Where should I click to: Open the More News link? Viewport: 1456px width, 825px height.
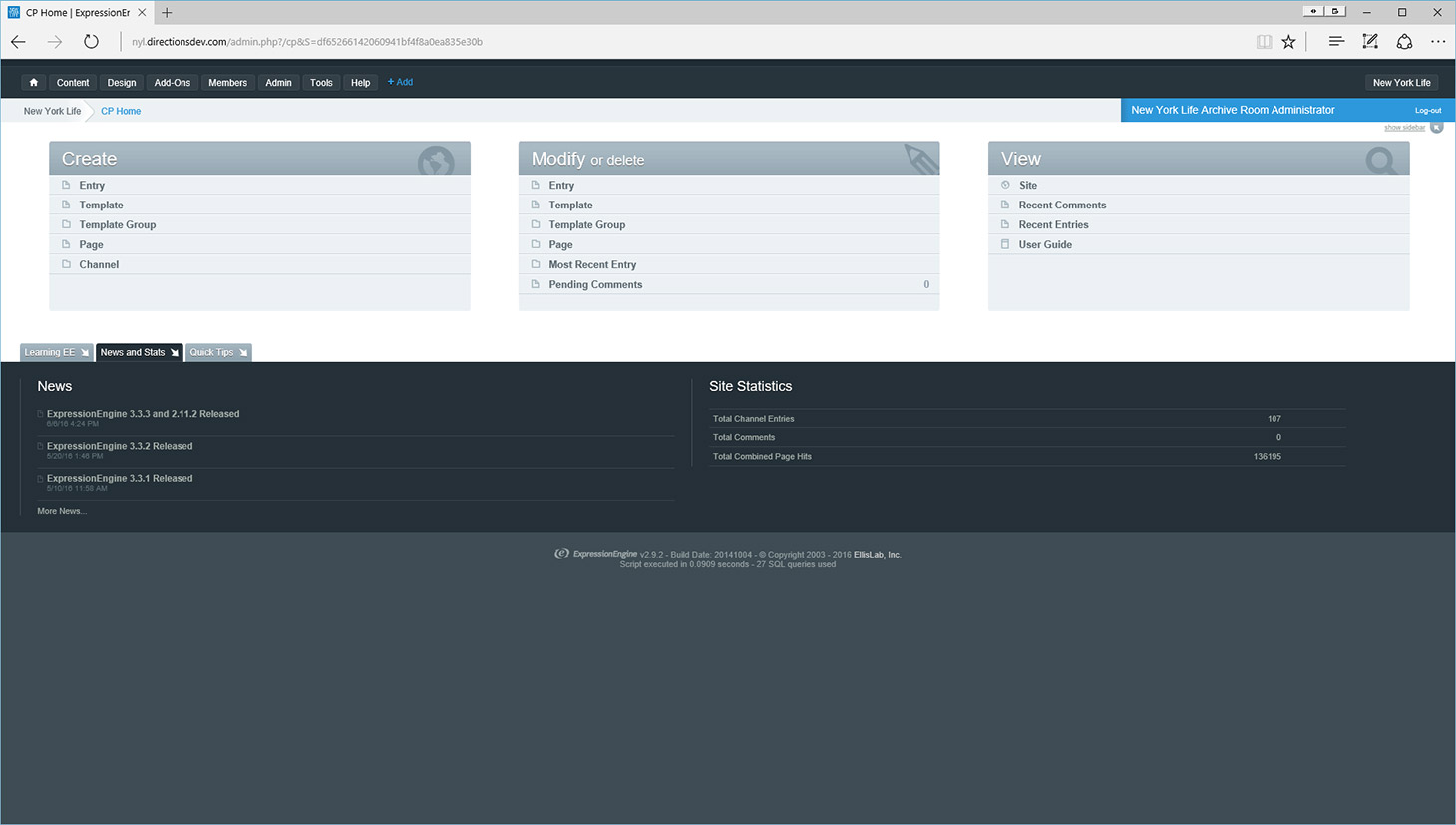coord(62,511)
